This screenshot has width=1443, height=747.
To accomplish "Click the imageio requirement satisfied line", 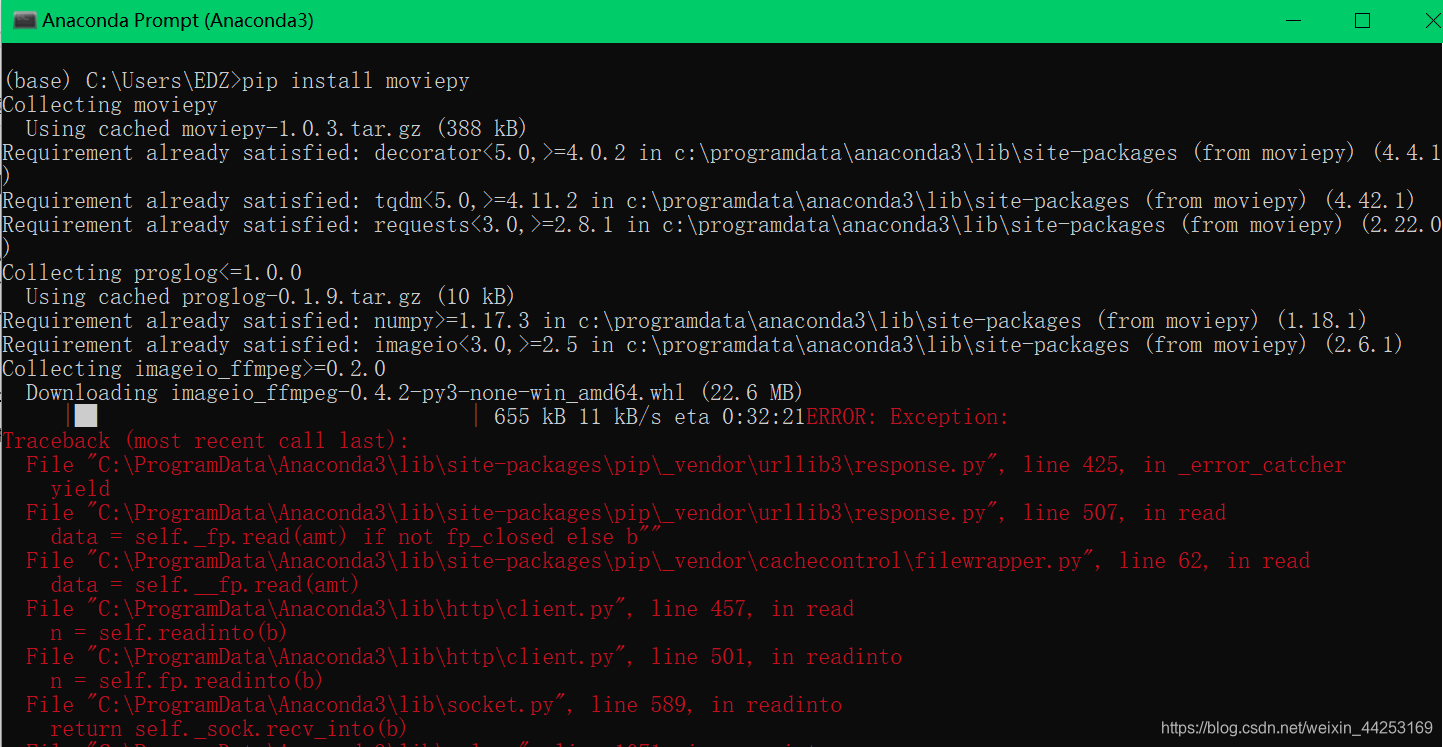I will click(x=703, y=345).
